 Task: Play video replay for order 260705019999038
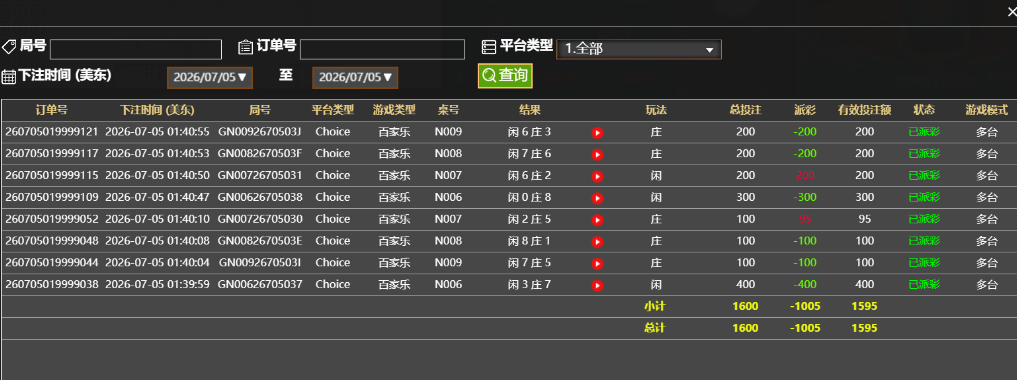click(597, 285)
